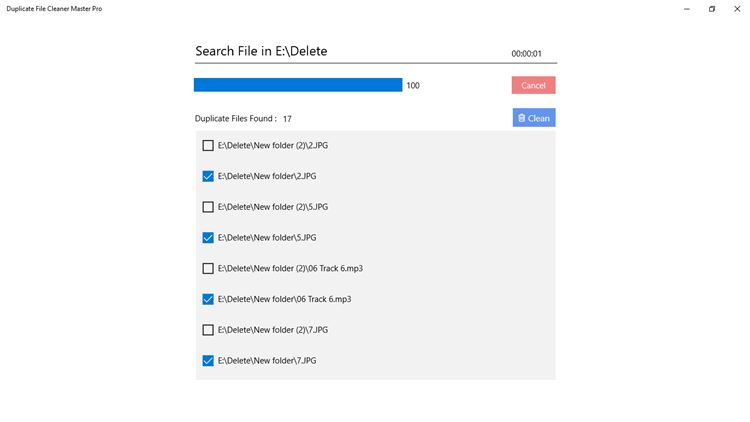
Task: Uncheck E:\Delete\New folder\5.JPG checkbox
Action: click(208, 238)
